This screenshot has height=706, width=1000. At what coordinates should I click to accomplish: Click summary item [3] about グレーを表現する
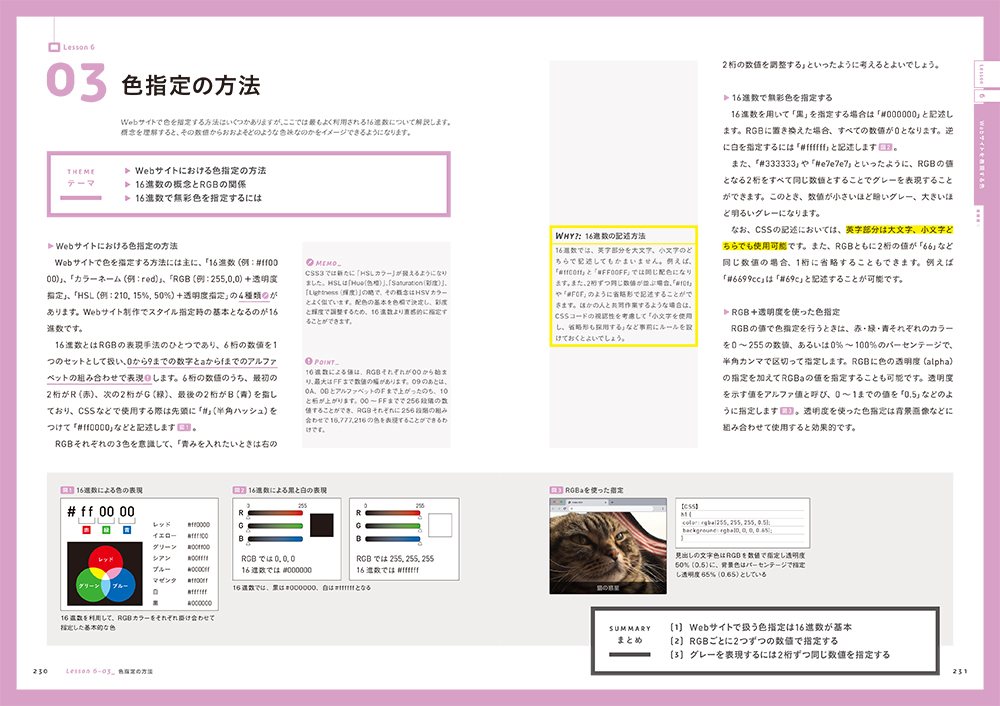point(779,655)
